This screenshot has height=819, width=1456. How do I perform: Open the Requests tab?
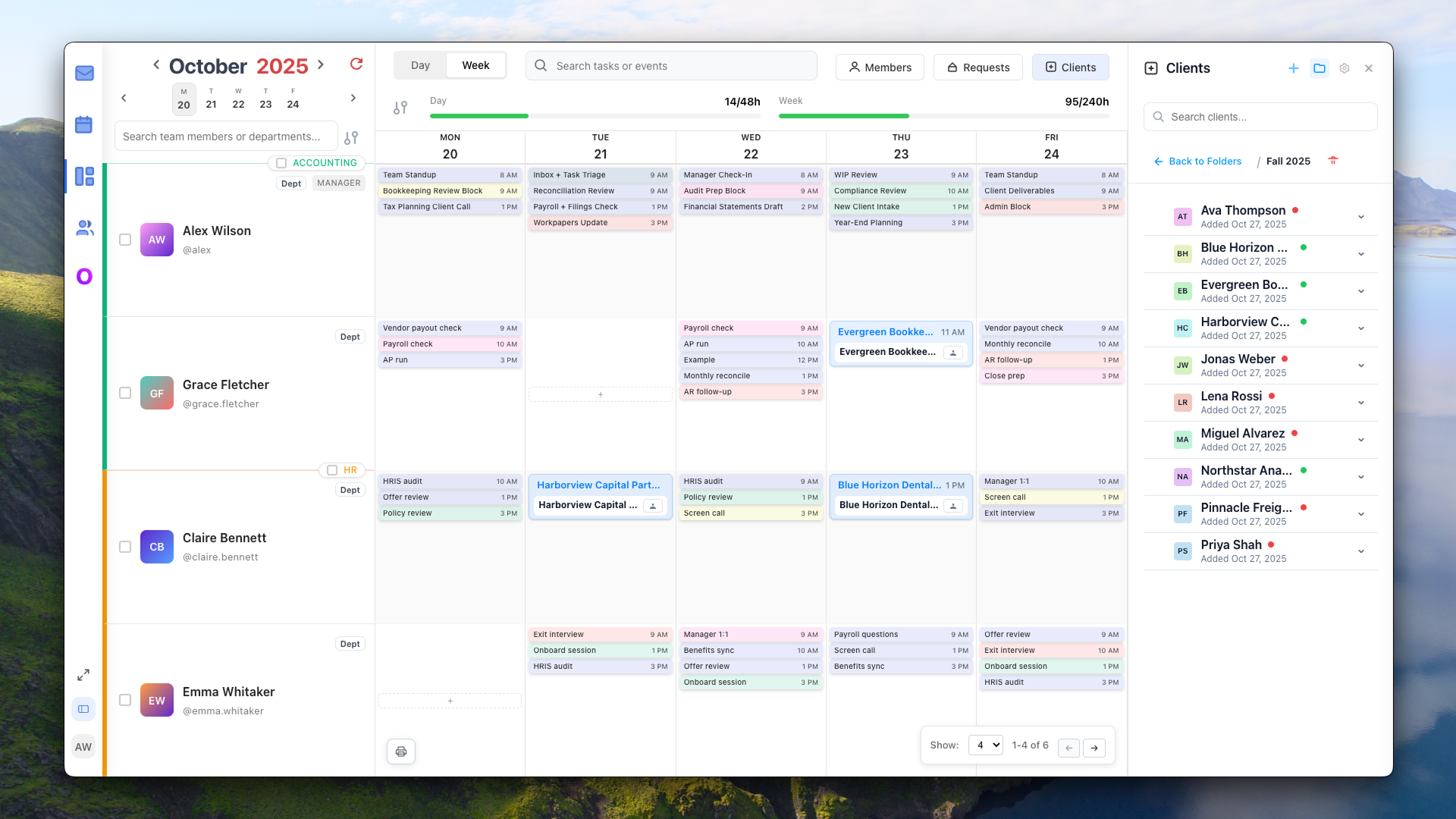tap(977, 67)
